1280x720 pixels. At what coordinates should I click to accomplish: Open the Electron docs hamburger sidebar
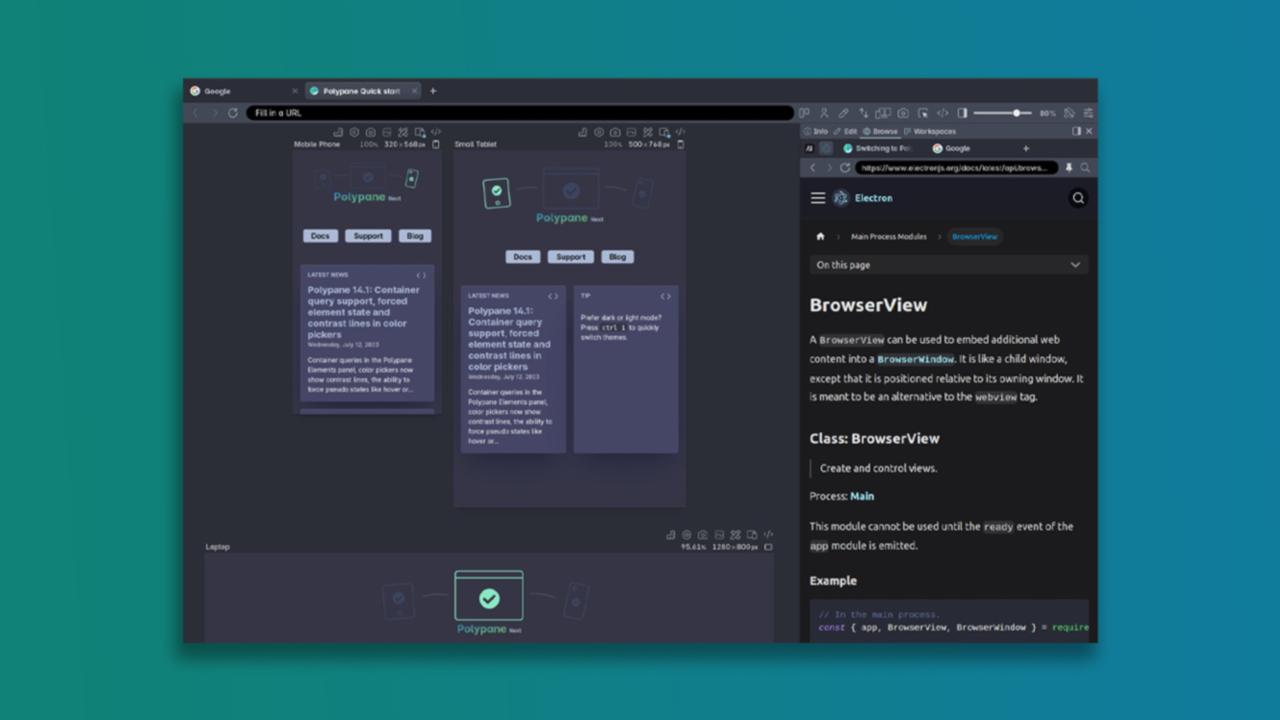pyautogui.click(x=818, y=197)
